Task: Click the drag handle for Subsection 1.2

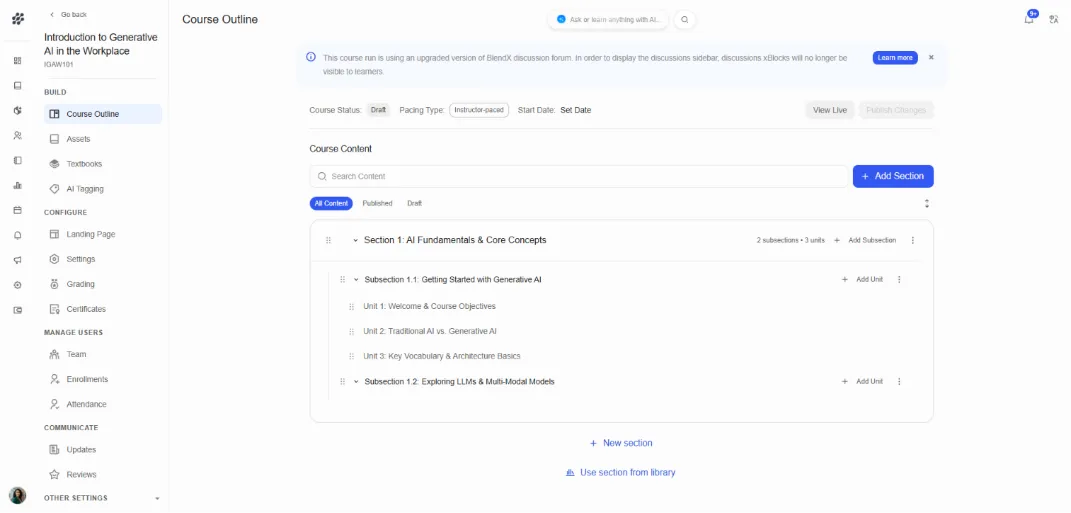Action: pyautogui.click(x=343, y=382)
